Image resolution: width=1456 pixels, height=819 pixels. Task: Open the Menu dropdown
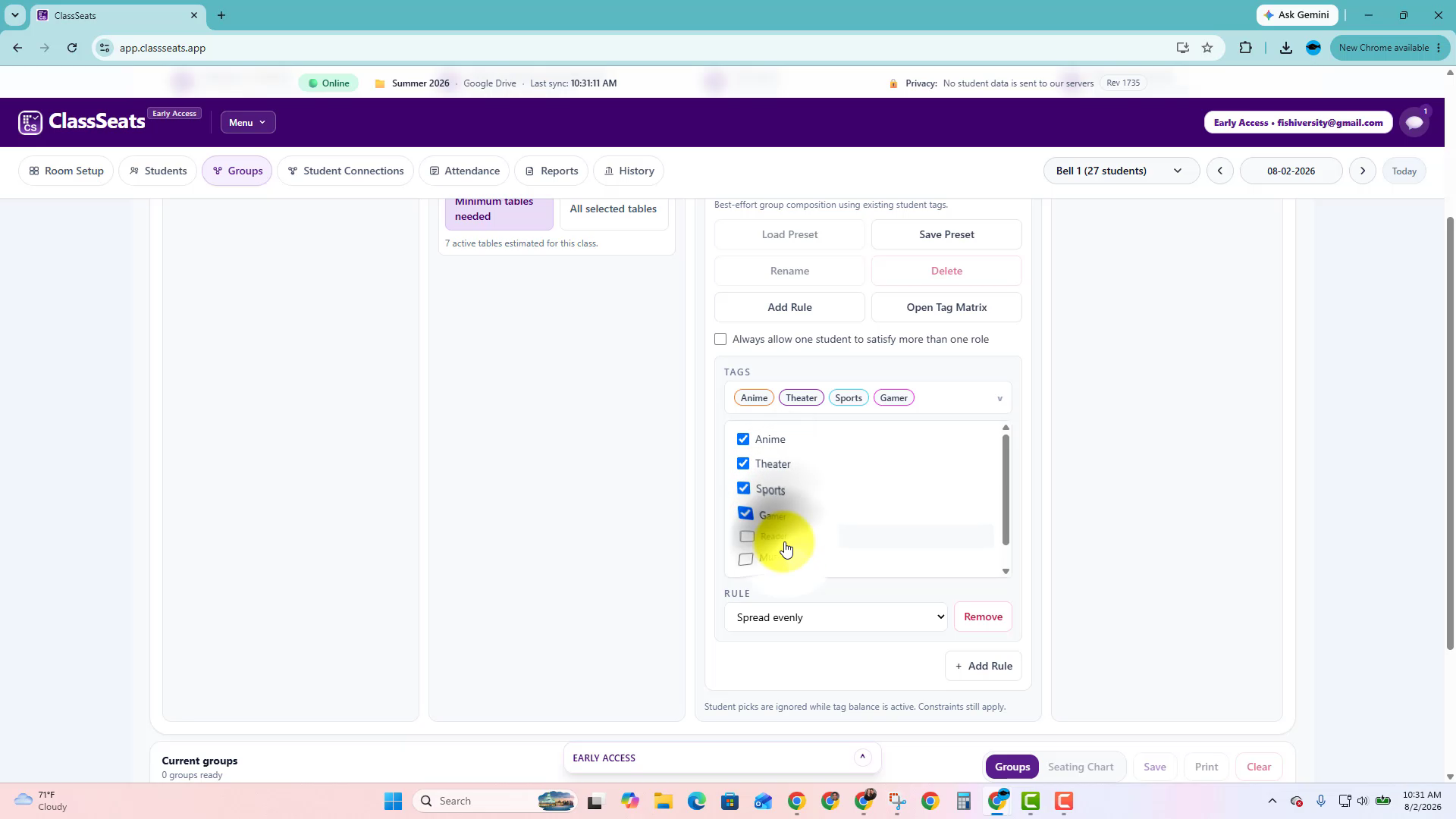click(248, 122)
